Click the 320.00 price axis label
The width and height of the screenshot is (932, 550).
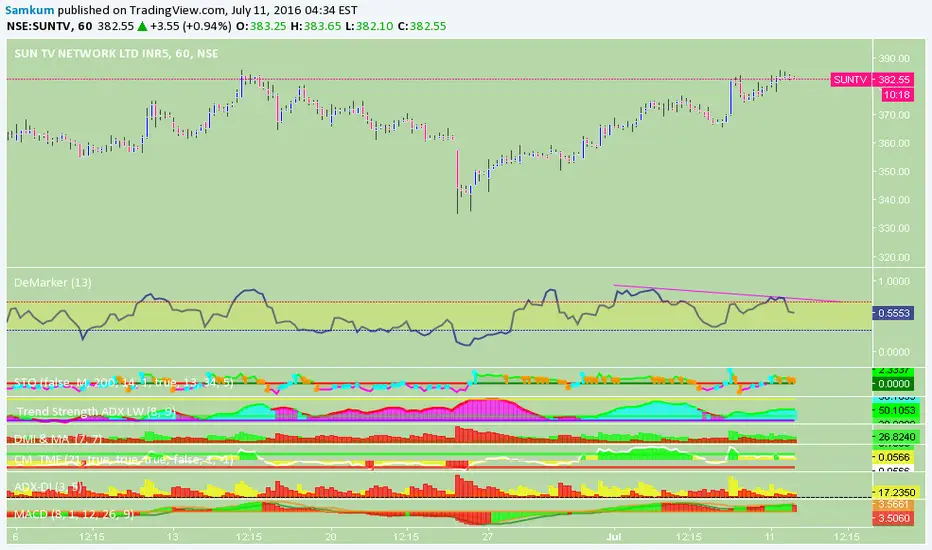[x=894, y=257]
